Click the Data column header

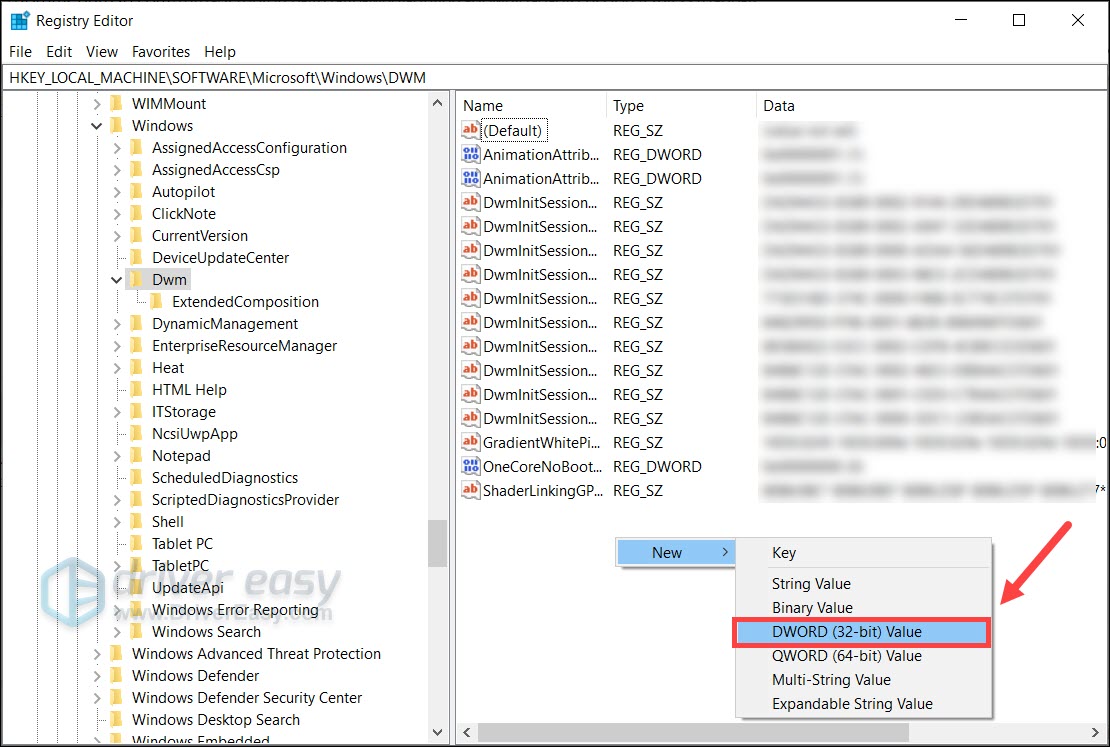tap(931, 106)
